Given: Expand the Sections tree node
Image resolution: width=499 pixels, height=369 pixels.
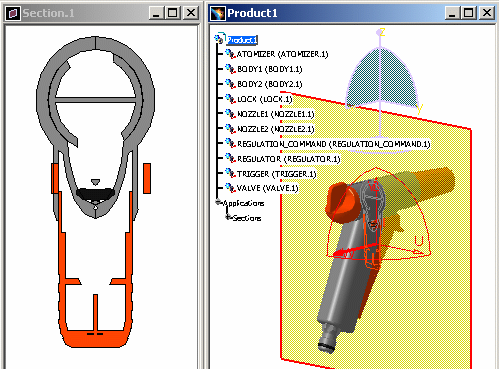Looking at the screenshot, I should (228, 217).
